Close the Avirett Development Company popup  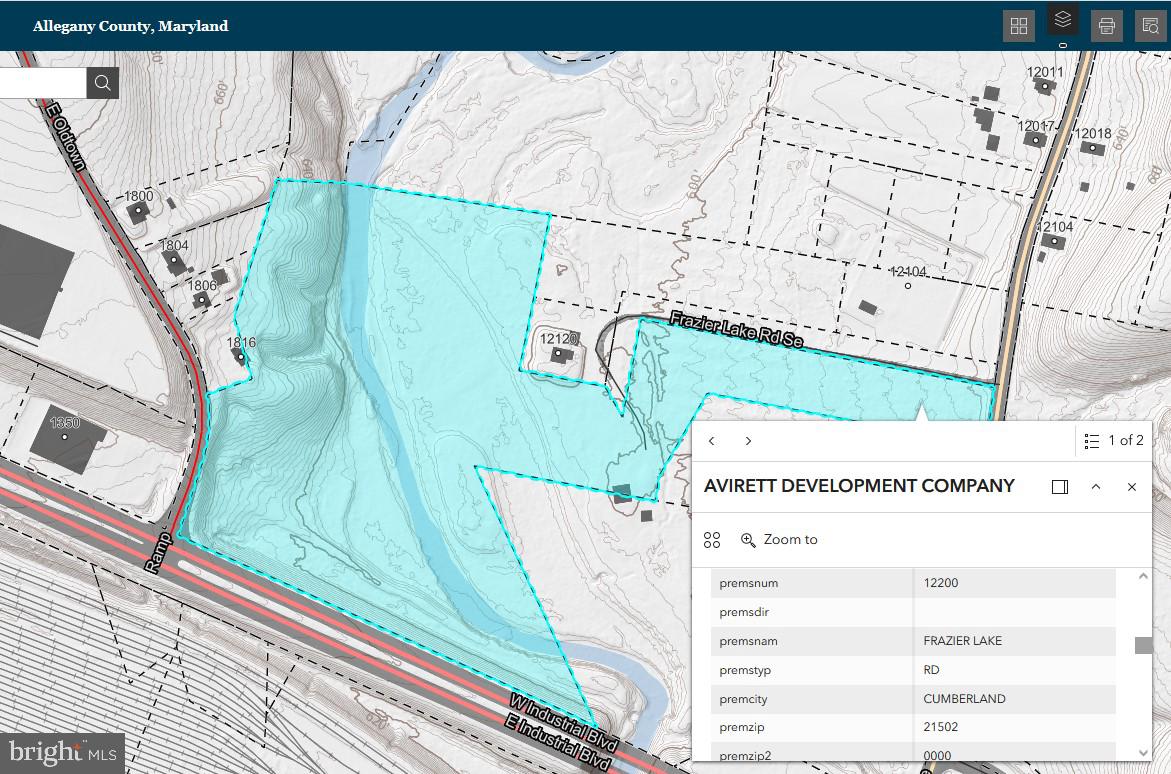pos(1132,487)
